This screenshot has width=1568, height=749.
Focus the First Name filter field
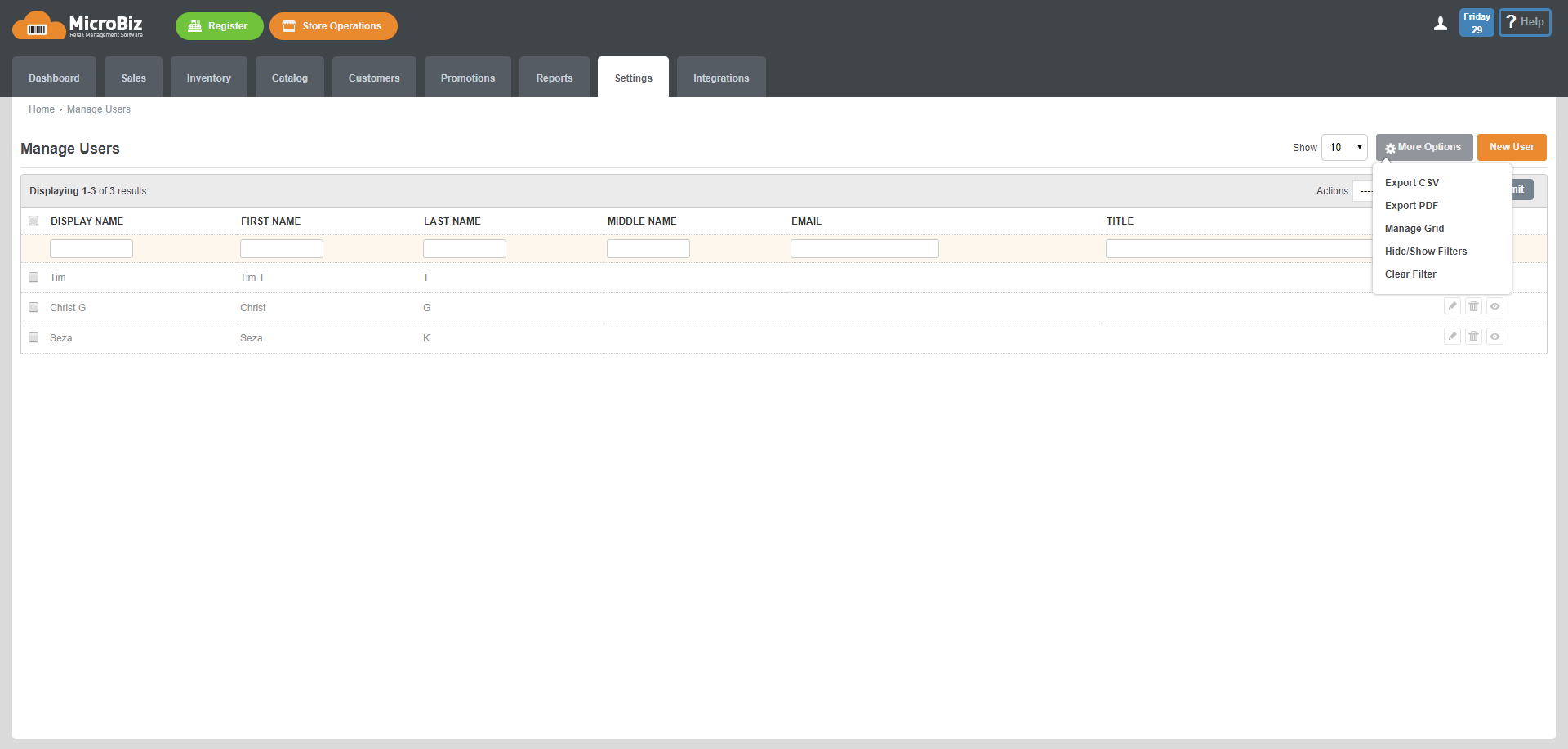pyautogui.click(x=282, y=248)
